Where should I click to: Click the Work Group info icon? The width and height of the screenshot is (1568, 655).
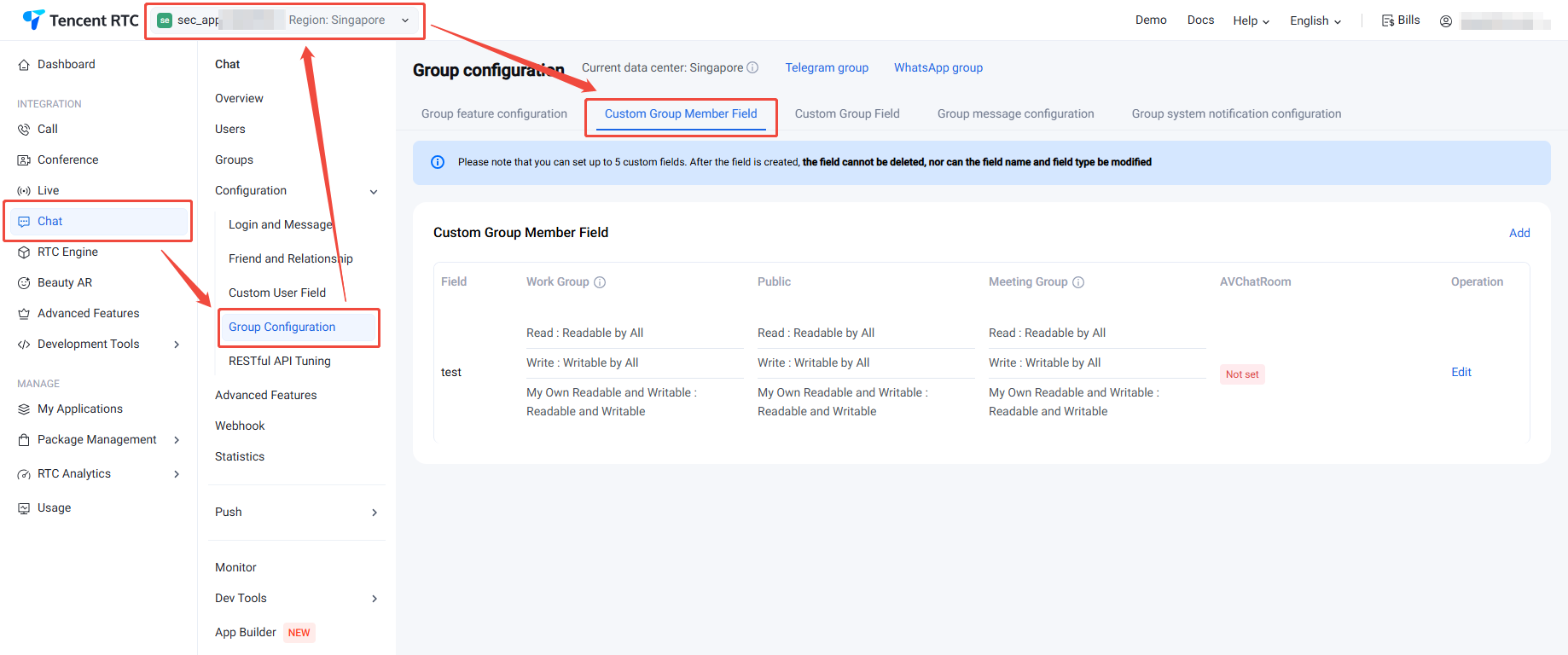pos(600,282)
